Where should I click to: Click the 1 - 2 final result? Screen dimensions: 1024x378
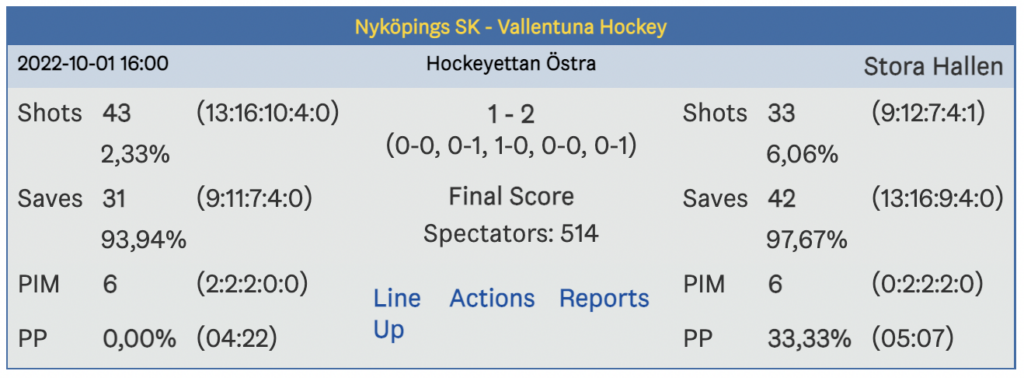tap(511, 115)
